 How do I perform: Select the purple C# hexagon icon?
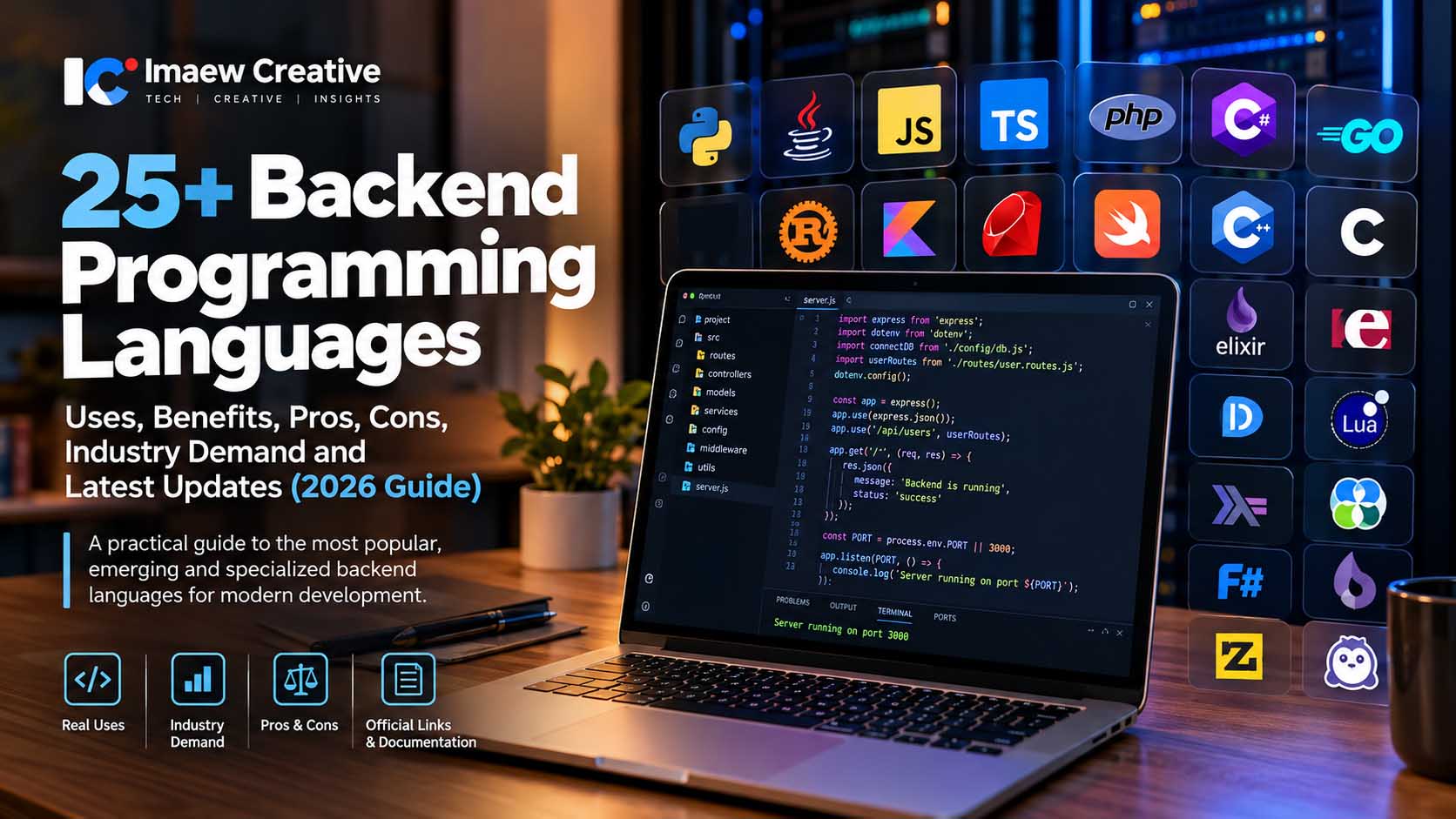pos(1244,117)
